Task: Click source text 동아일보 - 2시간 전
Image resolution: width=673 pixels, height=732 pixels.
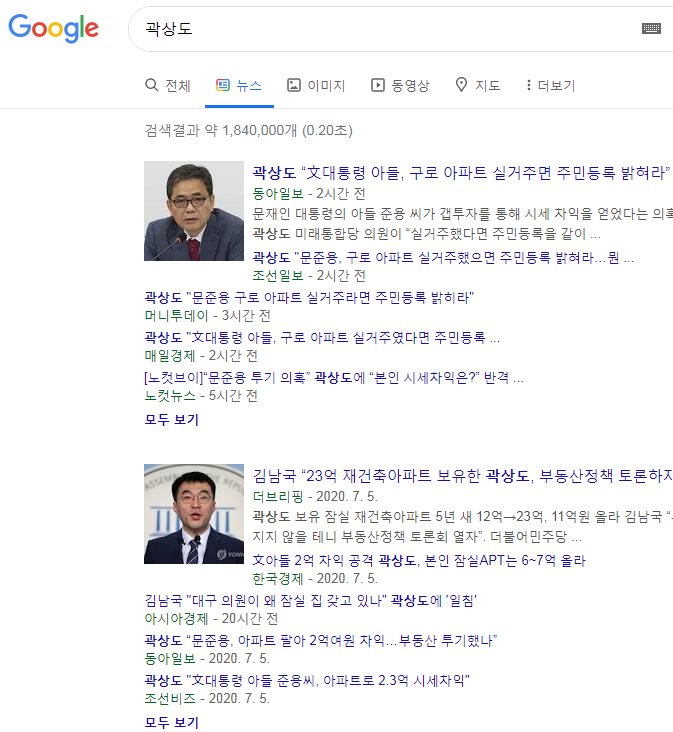Action: click(x=308, y=193)
